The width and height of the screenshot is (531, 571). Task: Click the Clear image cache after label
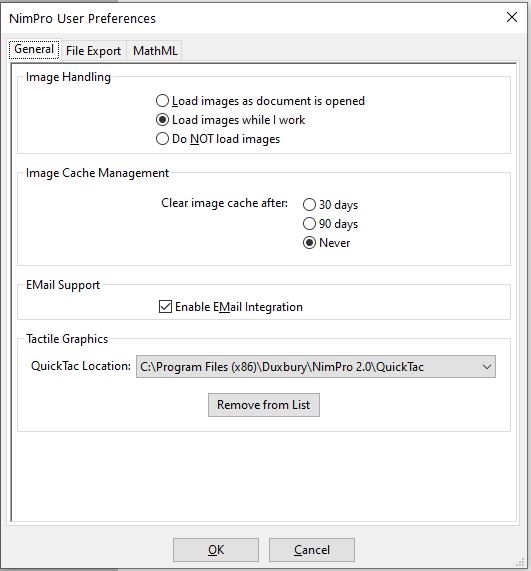pyautogui.click(x=224, y=203)
